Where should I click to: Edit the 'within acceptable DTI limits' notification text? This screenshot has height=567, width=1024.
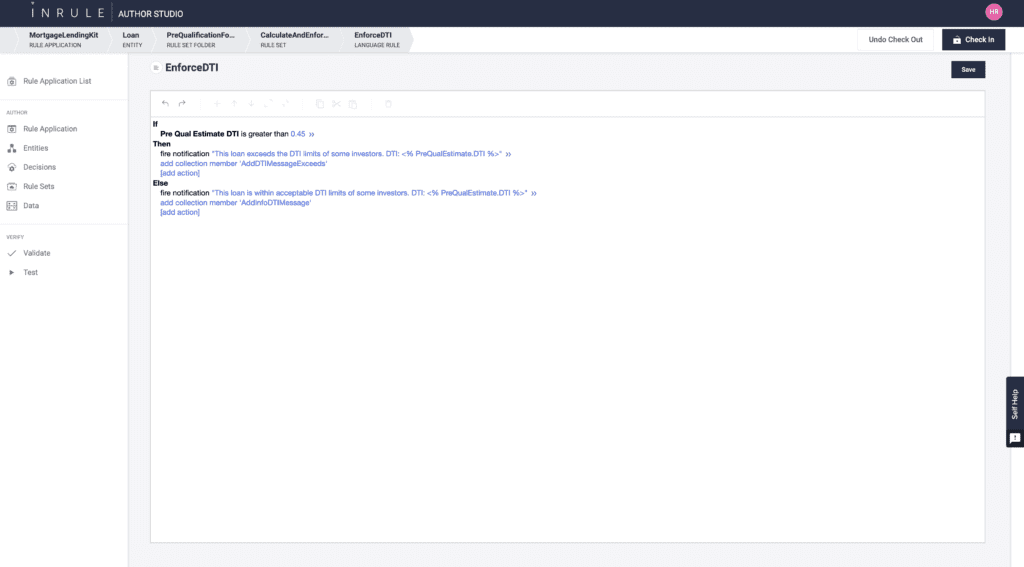369,193
